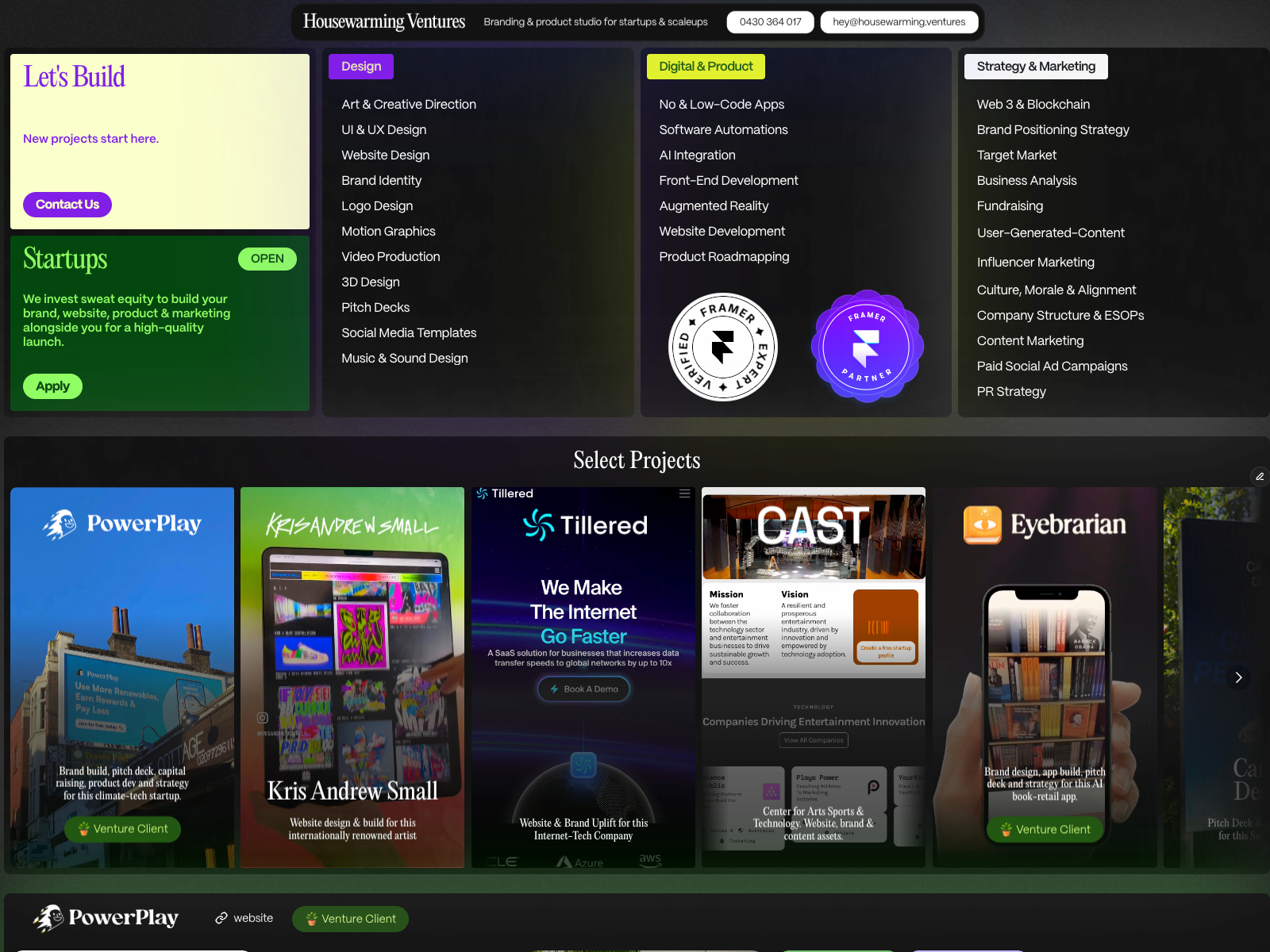This screenshot has height=952, width=1270.
Task: Click the PowerPlay logo in bottom bar
Action: (106, 918)
